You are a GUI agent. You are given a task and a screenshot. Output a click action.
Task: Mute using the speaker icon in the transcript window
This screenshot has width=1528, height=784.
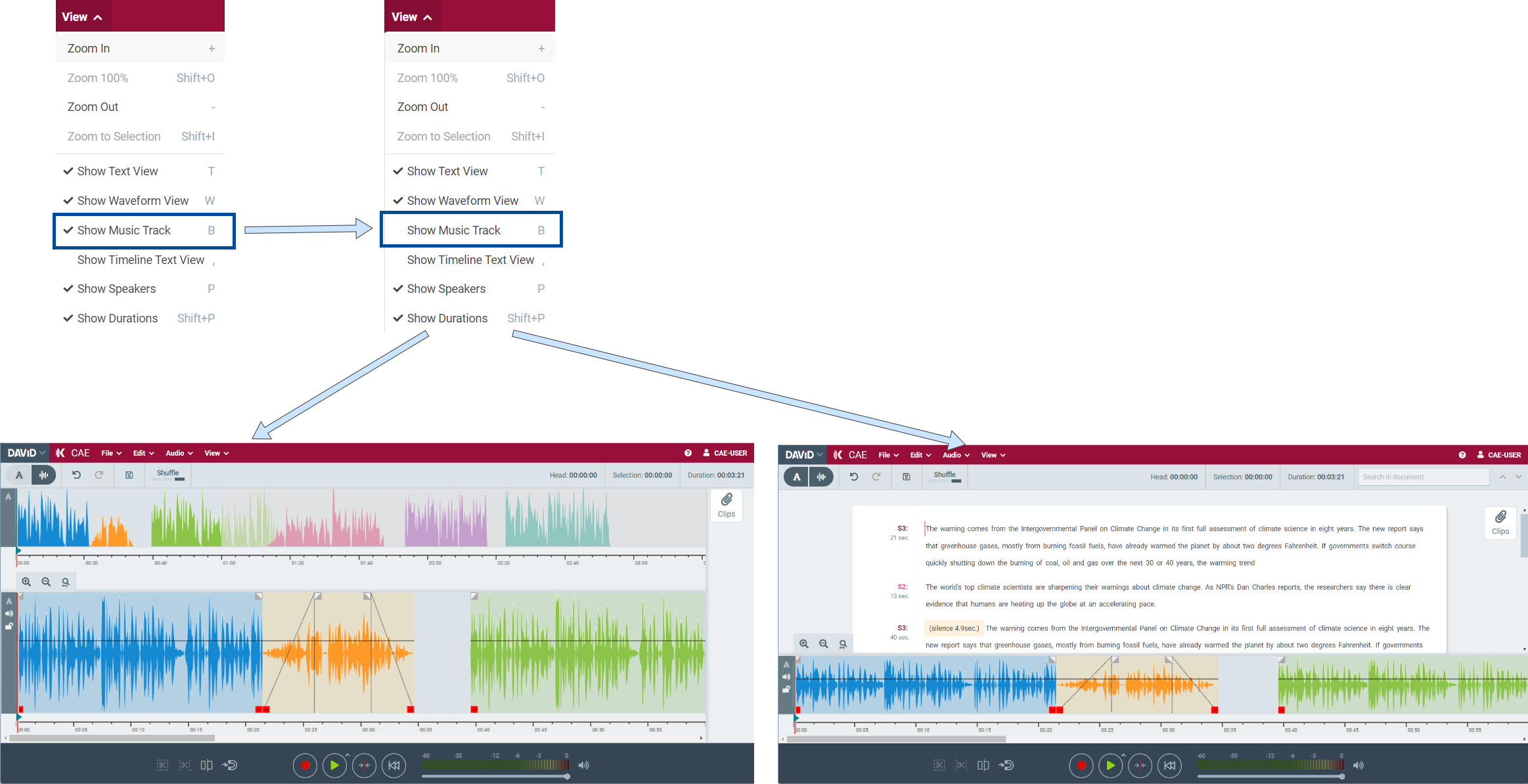pos(1359,765)
